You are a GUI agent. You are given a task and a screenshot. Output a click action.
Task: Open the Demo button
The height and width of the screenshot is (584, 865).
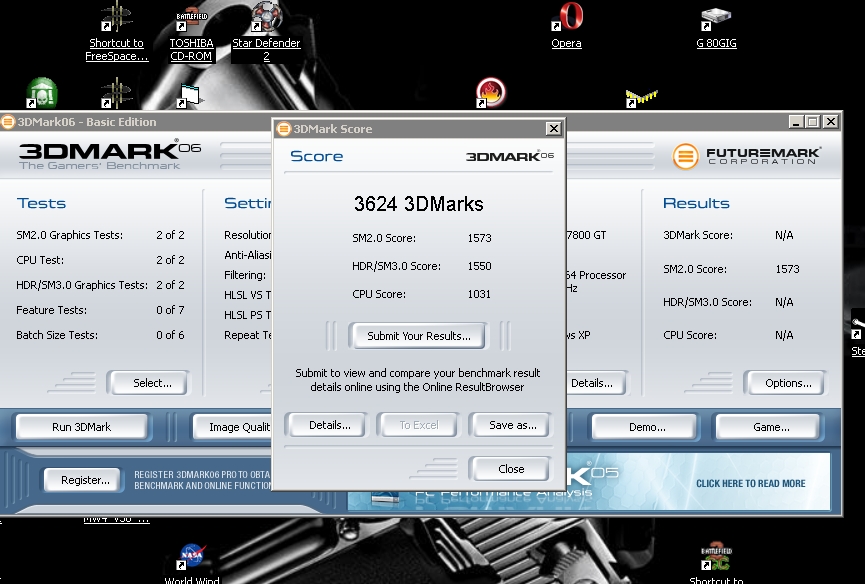tap(647, 427)
